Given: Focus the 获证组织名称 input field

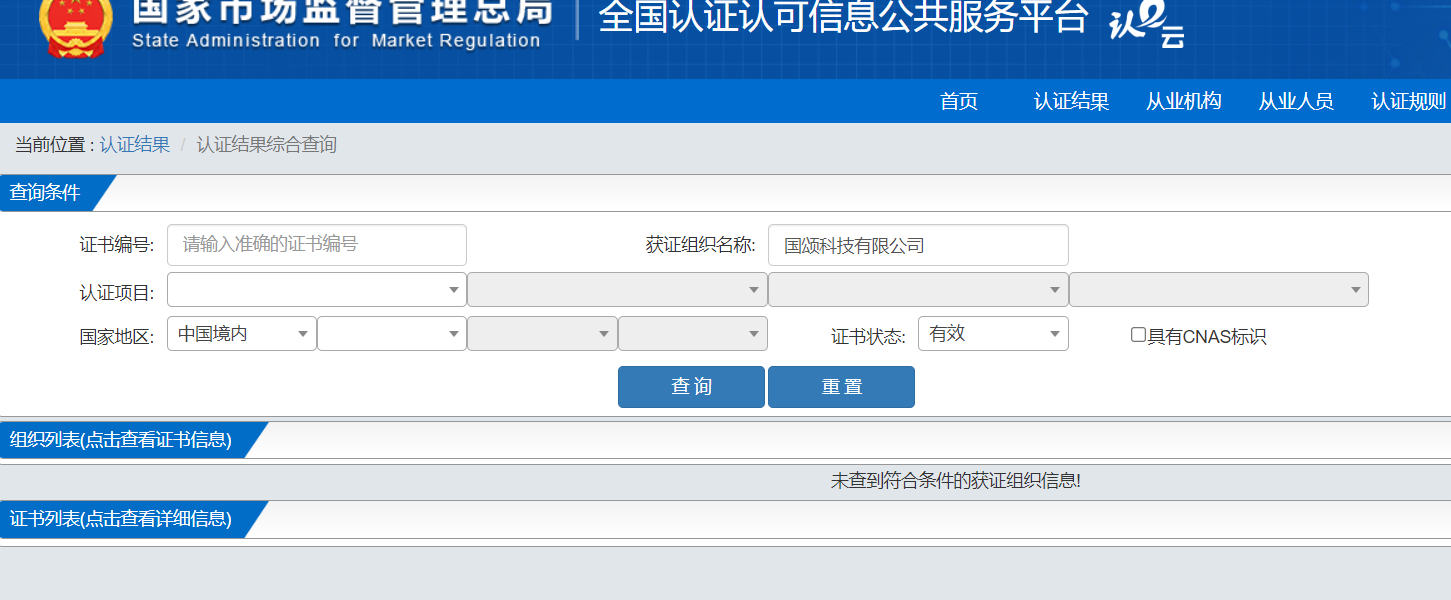Looking at the screenshot, I should 918,245.
